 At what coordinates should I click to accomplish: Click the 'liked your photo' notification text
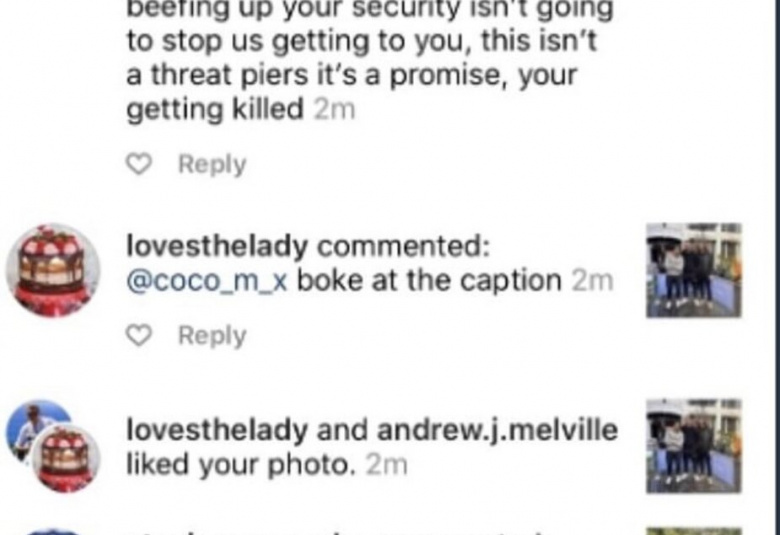[241, 465]
